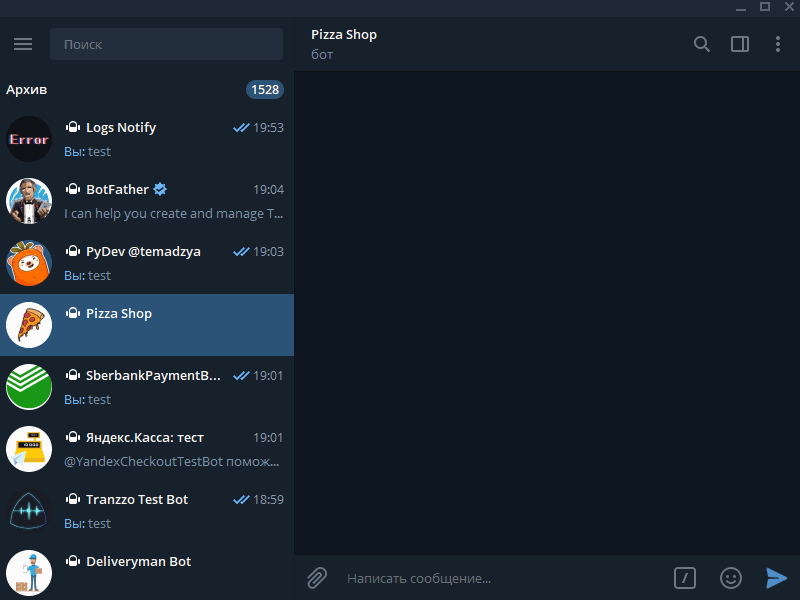Toggle the right side info panel
The width and height of the screenshot is (800, 600).
(x=740, y=44)
